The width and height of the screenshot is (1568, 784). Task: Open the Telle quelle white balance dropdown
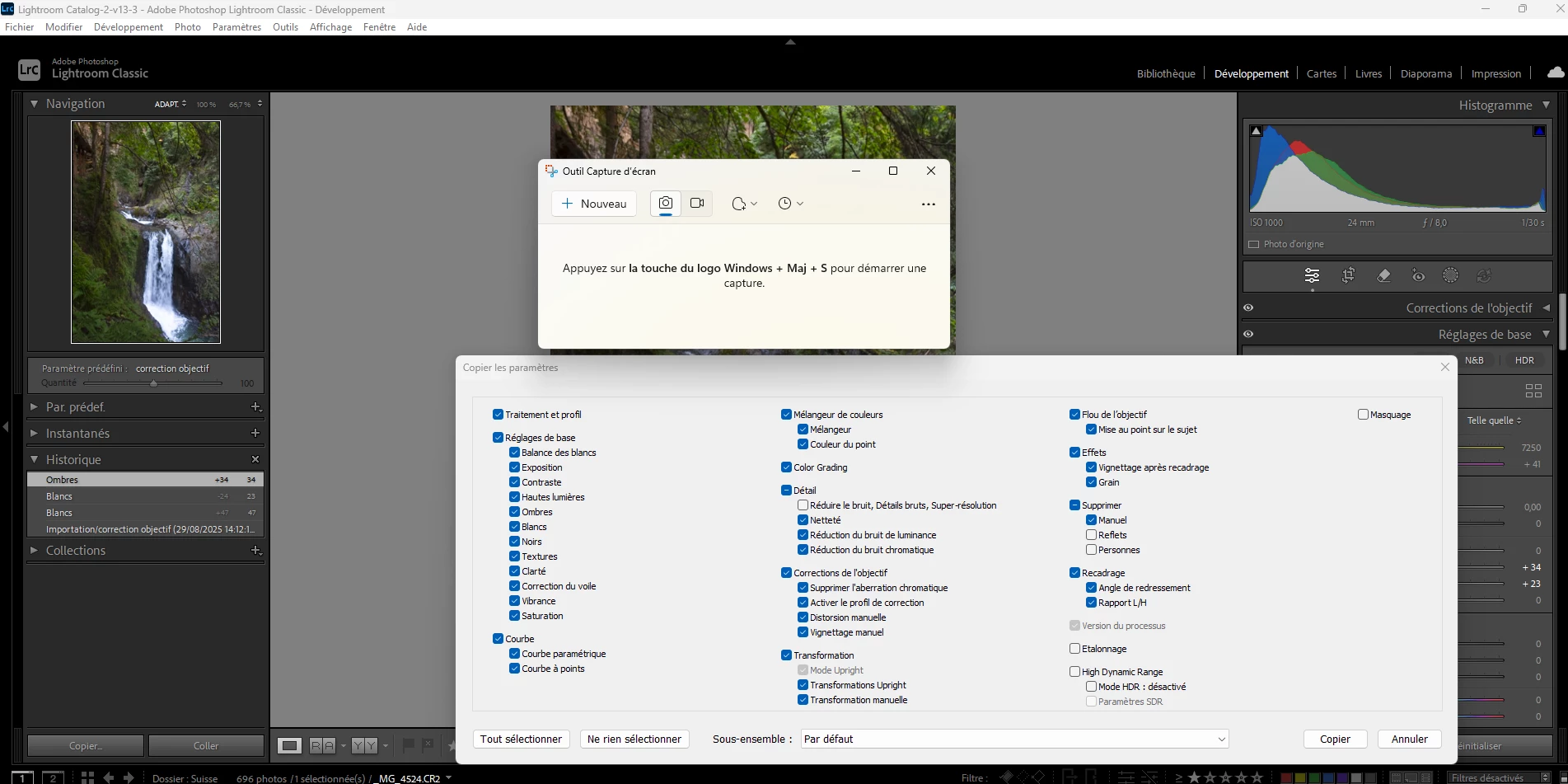coord(1494,420)
